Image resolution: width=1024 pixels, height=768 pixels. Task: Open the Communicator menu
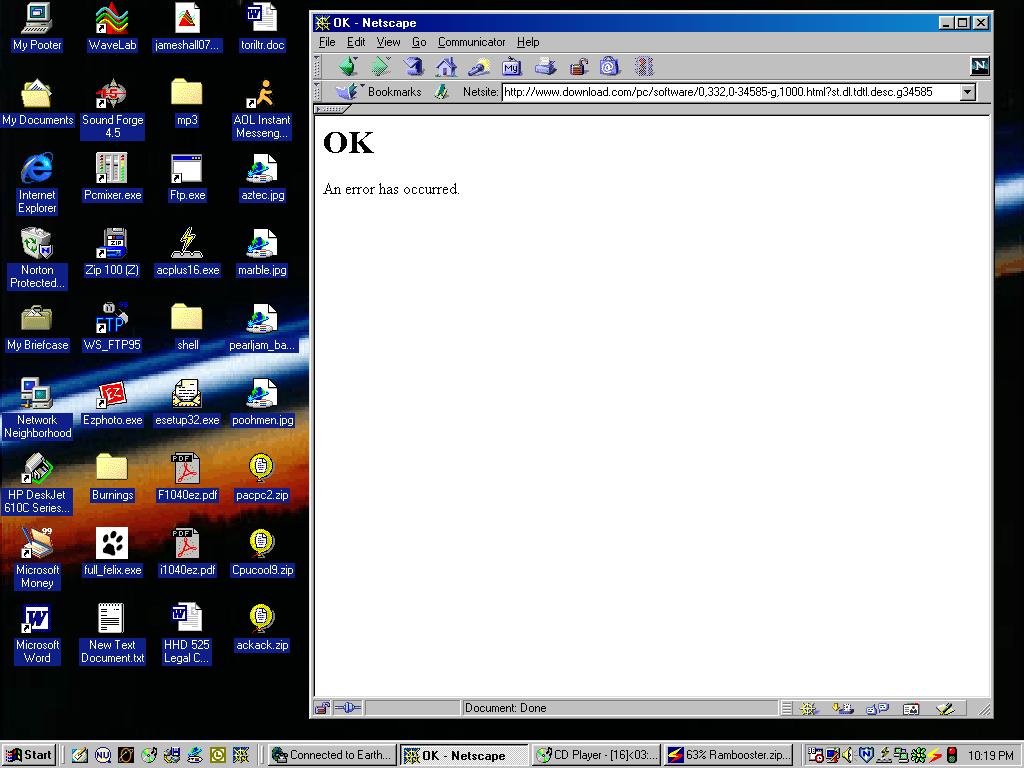point(472,42)
